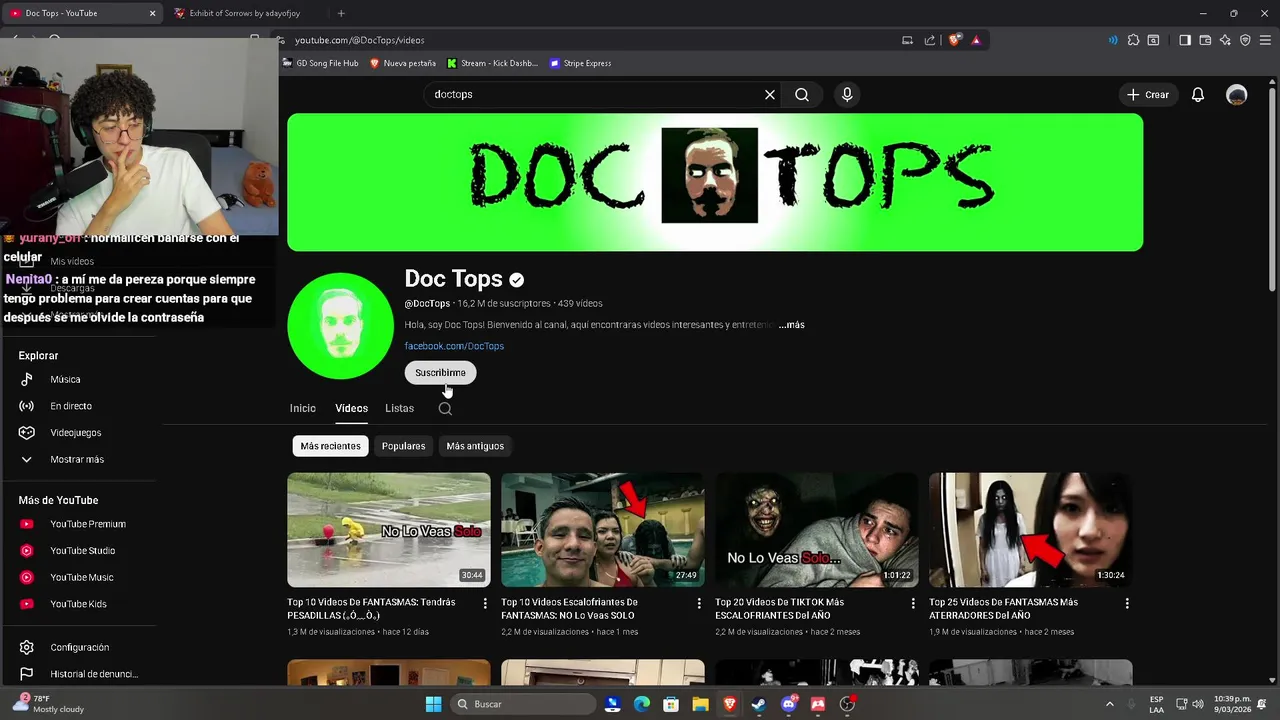1280x720 pixels.
Task: Open the Brave Wallet icon
Action: pos(1205,40)
